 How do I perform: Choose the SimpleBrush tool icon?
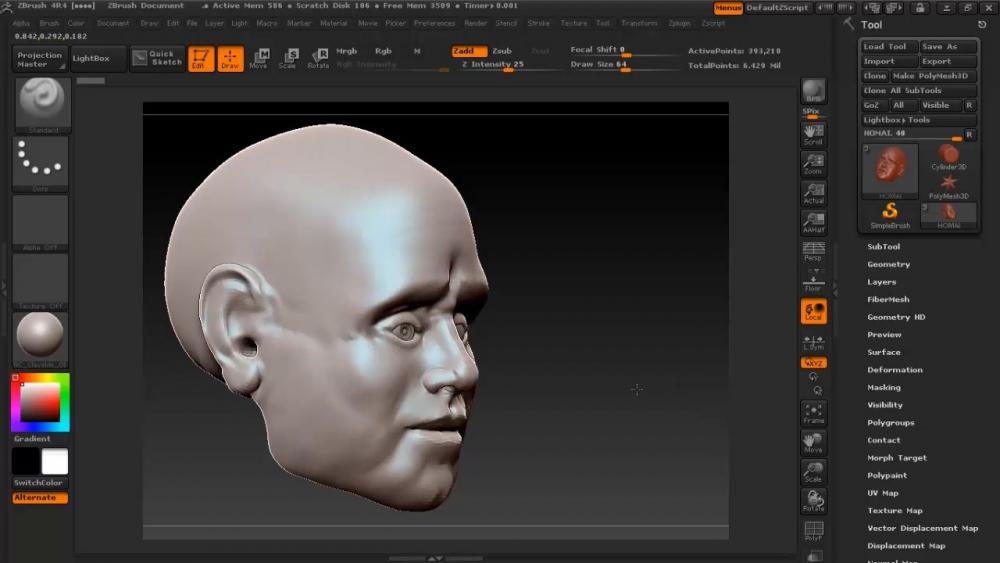(889, 215)
